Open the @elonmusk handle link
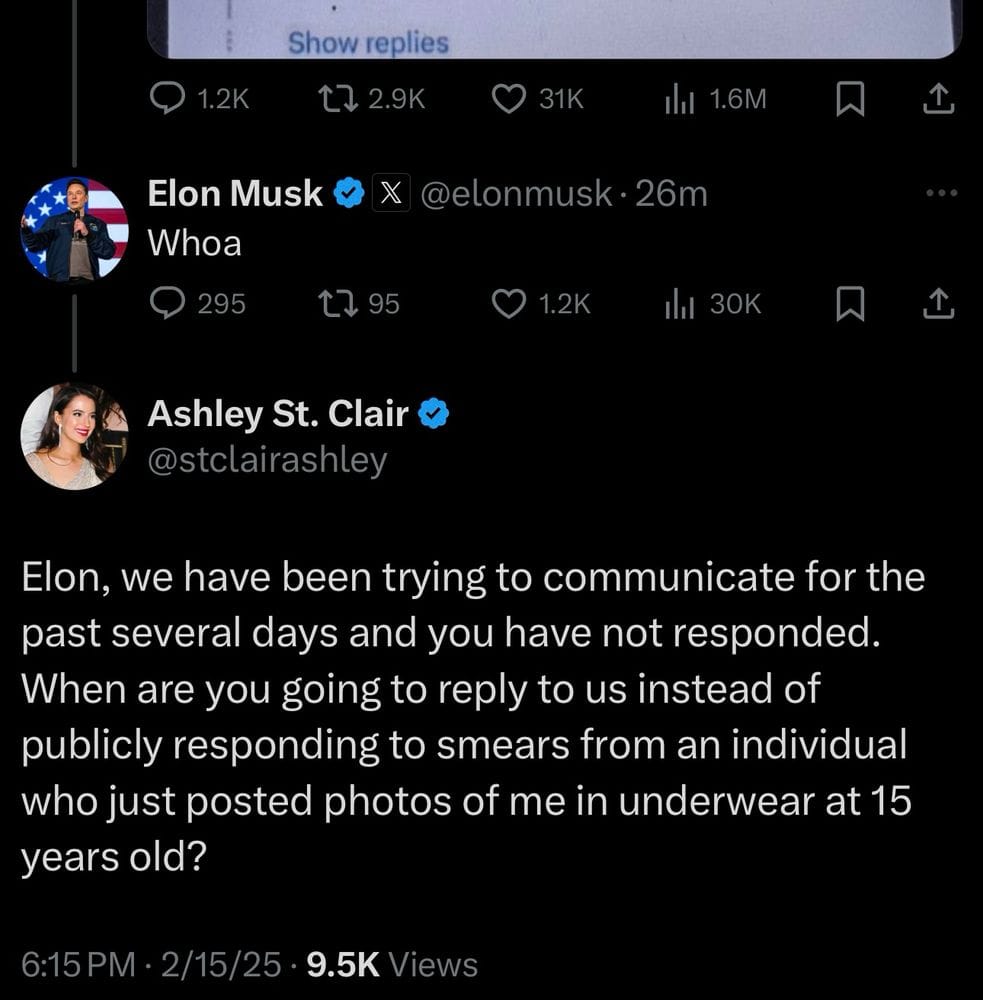983x1000 pixels. [x=515, y=193]
